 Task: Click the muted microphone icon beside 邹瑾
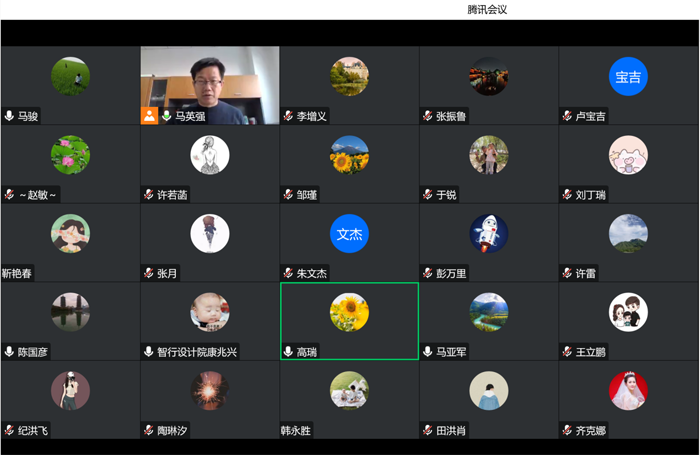(x=288, y=195)
